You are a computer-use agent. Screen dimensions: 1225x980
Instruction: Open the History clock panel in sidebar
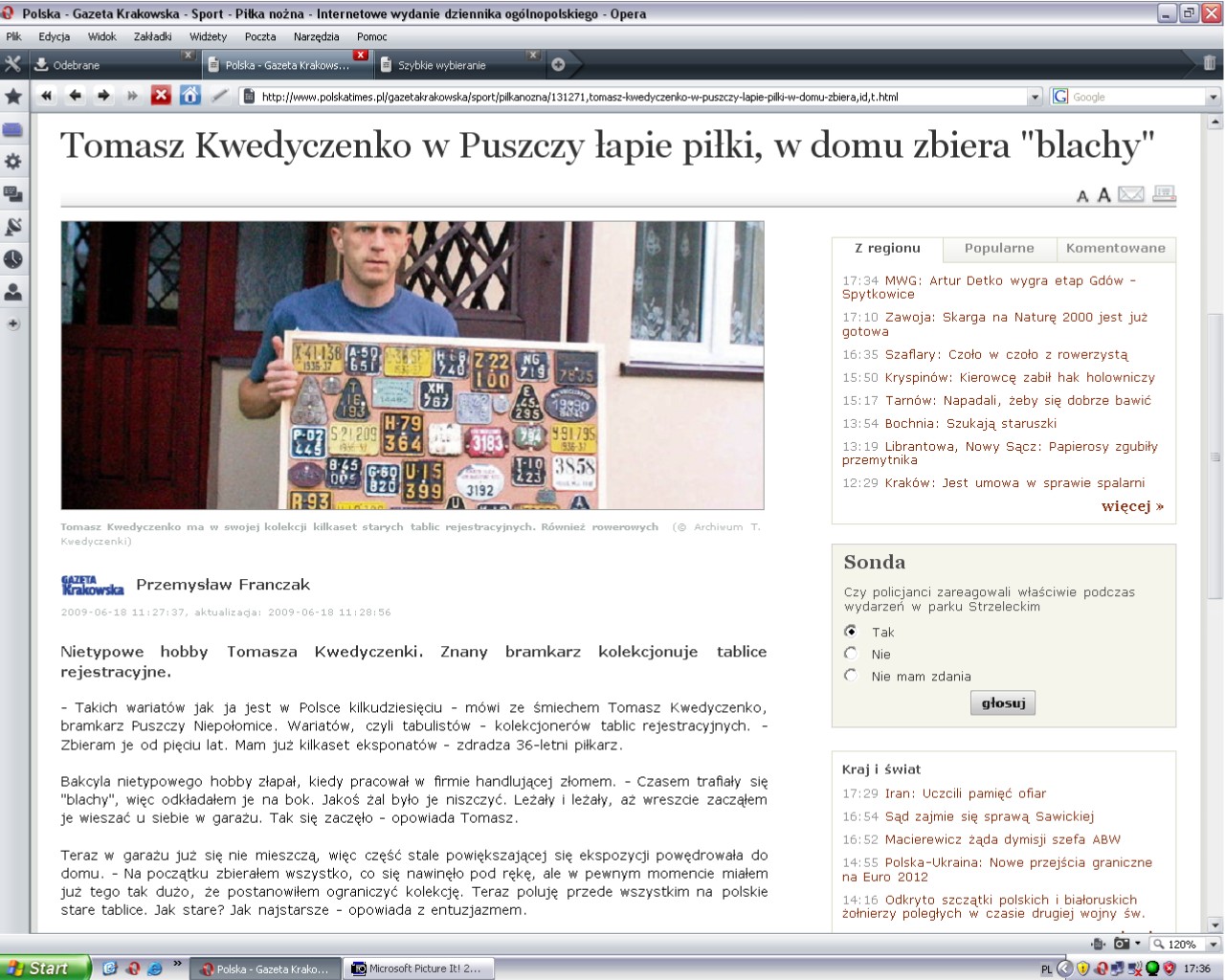(x=13, y=259)
